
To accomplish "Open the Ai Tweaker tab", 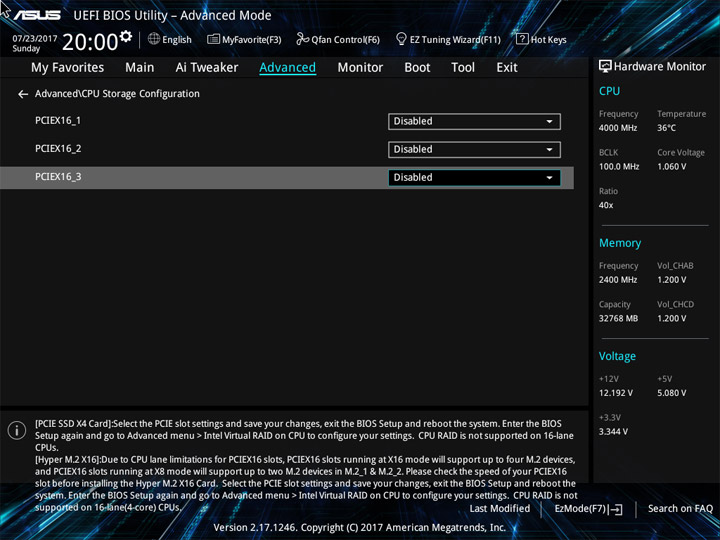I will coord(207,68).
